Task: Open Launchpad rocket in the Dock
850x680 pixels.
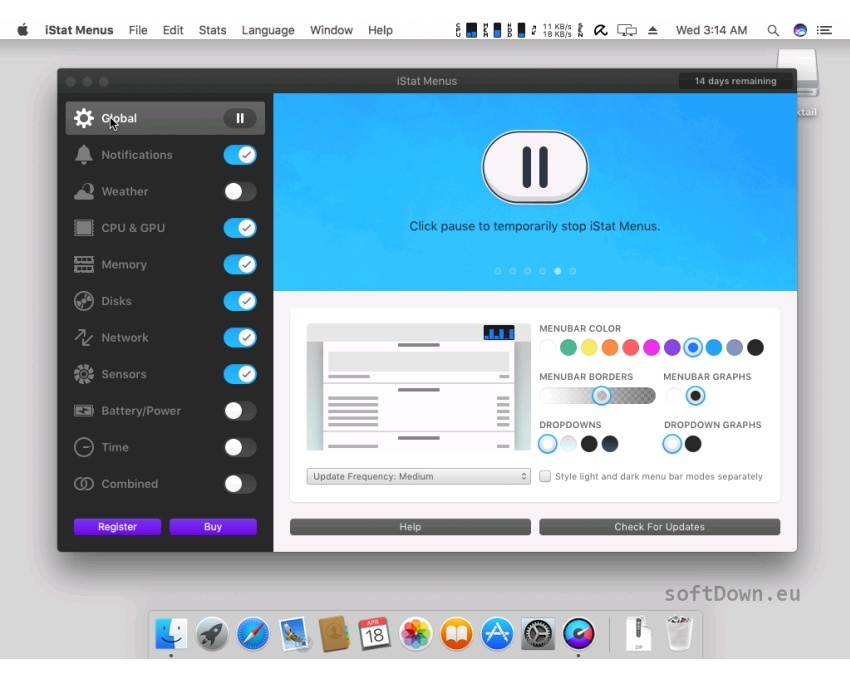Action: click(212, 633)
